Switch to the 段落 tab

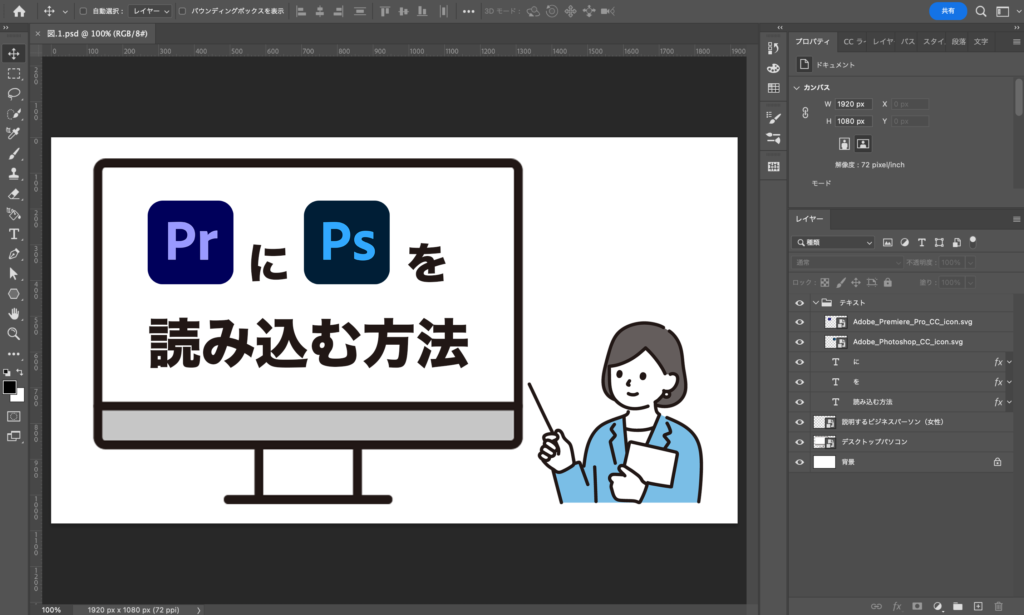click(958, 42)
